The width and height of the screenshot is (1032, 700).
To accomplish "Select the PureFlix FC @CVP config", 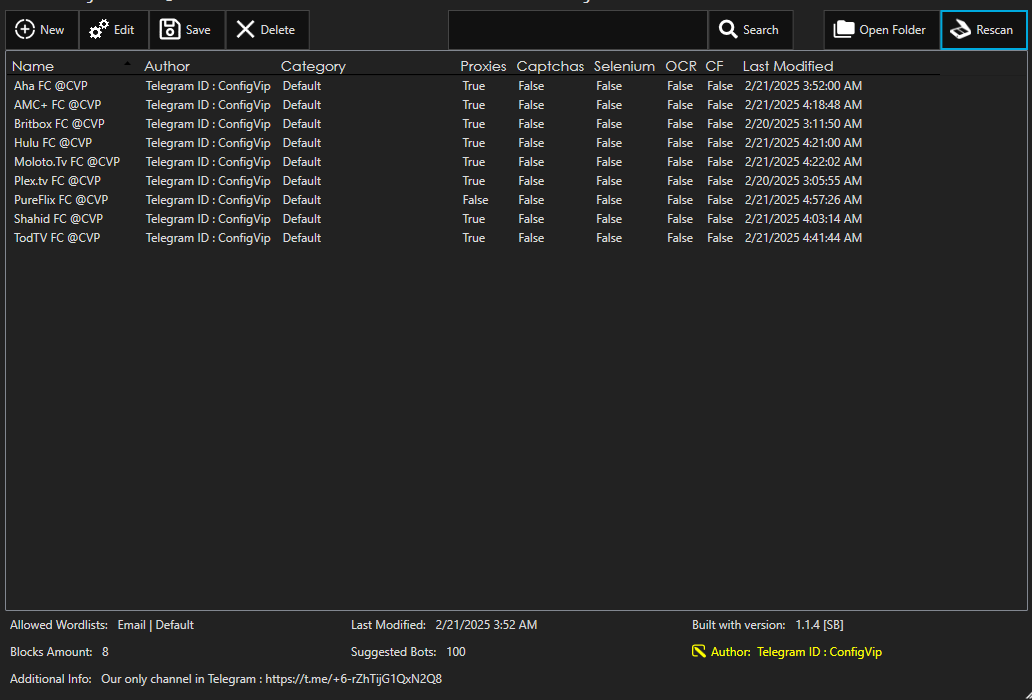I will coord(61,200).
